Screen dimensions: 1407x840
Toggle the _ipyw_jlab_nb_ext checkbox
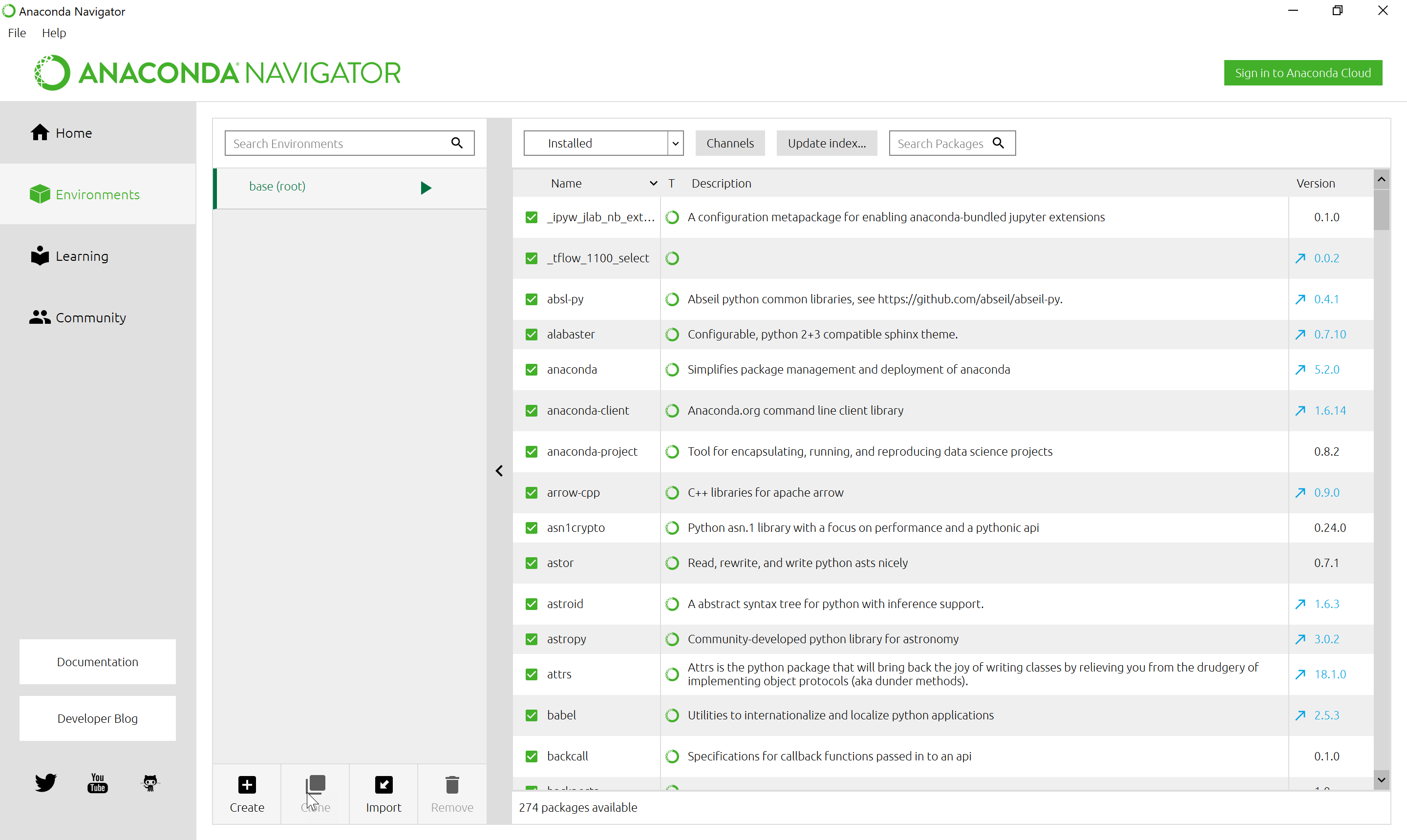531,217
